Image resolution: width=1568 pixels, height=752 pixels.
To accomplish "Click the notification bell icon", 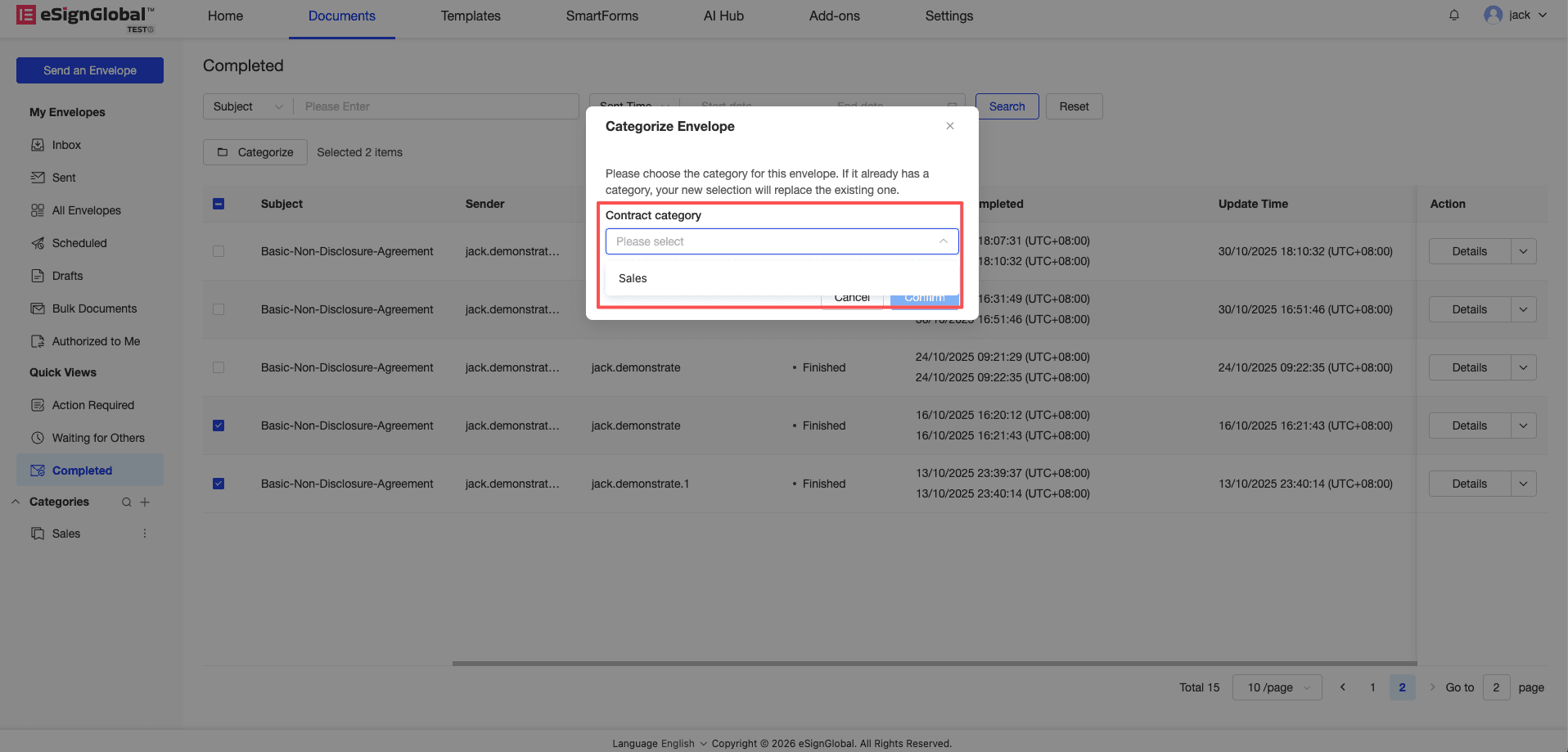I will (x=1454, y=15).
